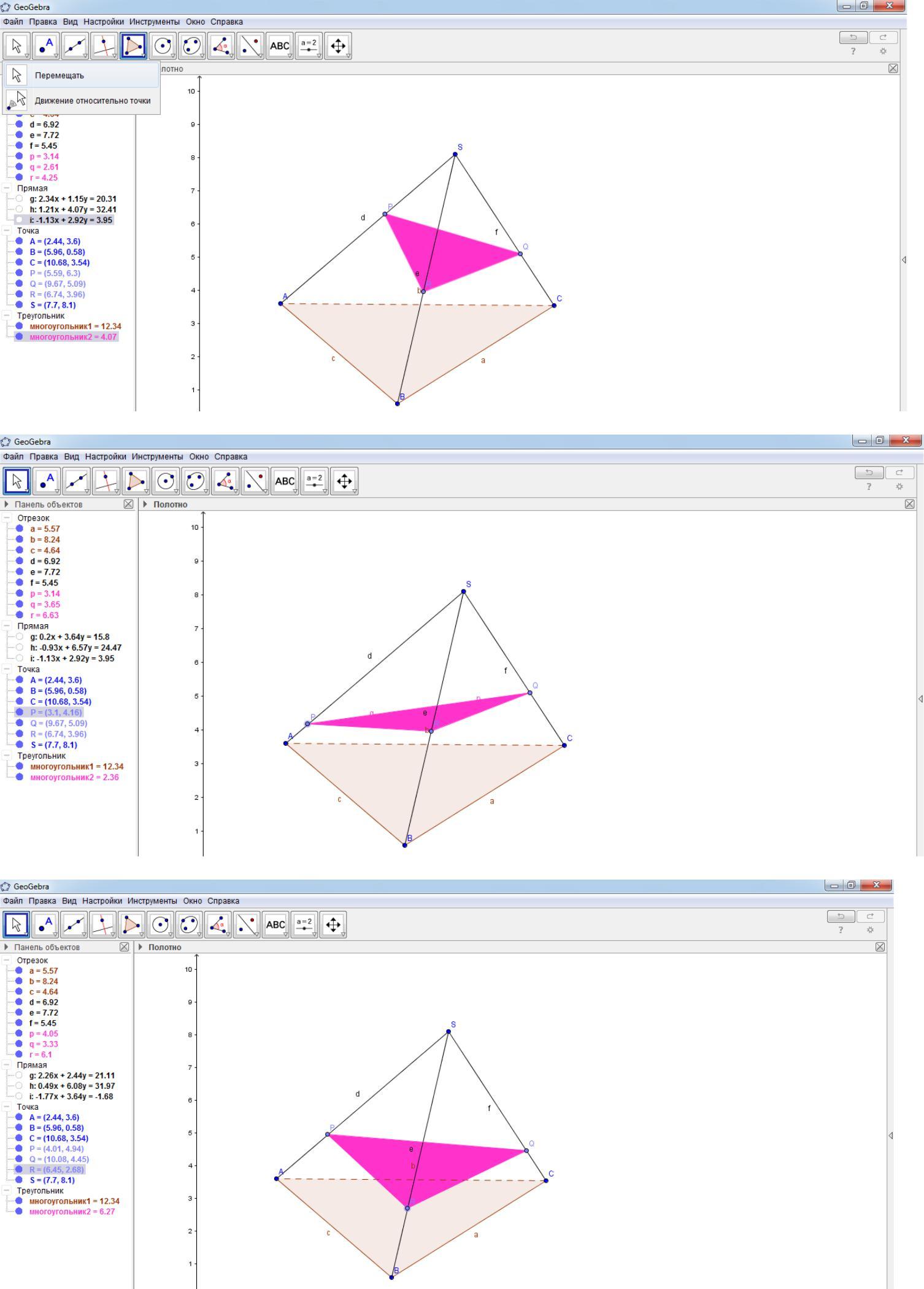Image resolution: width=924 pixels, height=1289 pixels.
Task: Click point Q on middle window canvas
Action: (x=530, y=693)
